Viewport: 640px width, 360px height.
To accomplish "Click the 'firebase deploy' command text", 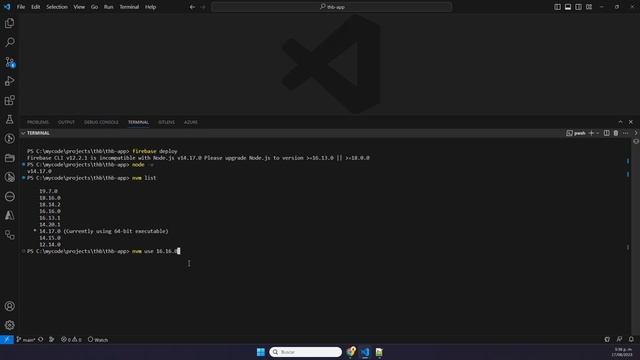I will click(x=155, y=151).
